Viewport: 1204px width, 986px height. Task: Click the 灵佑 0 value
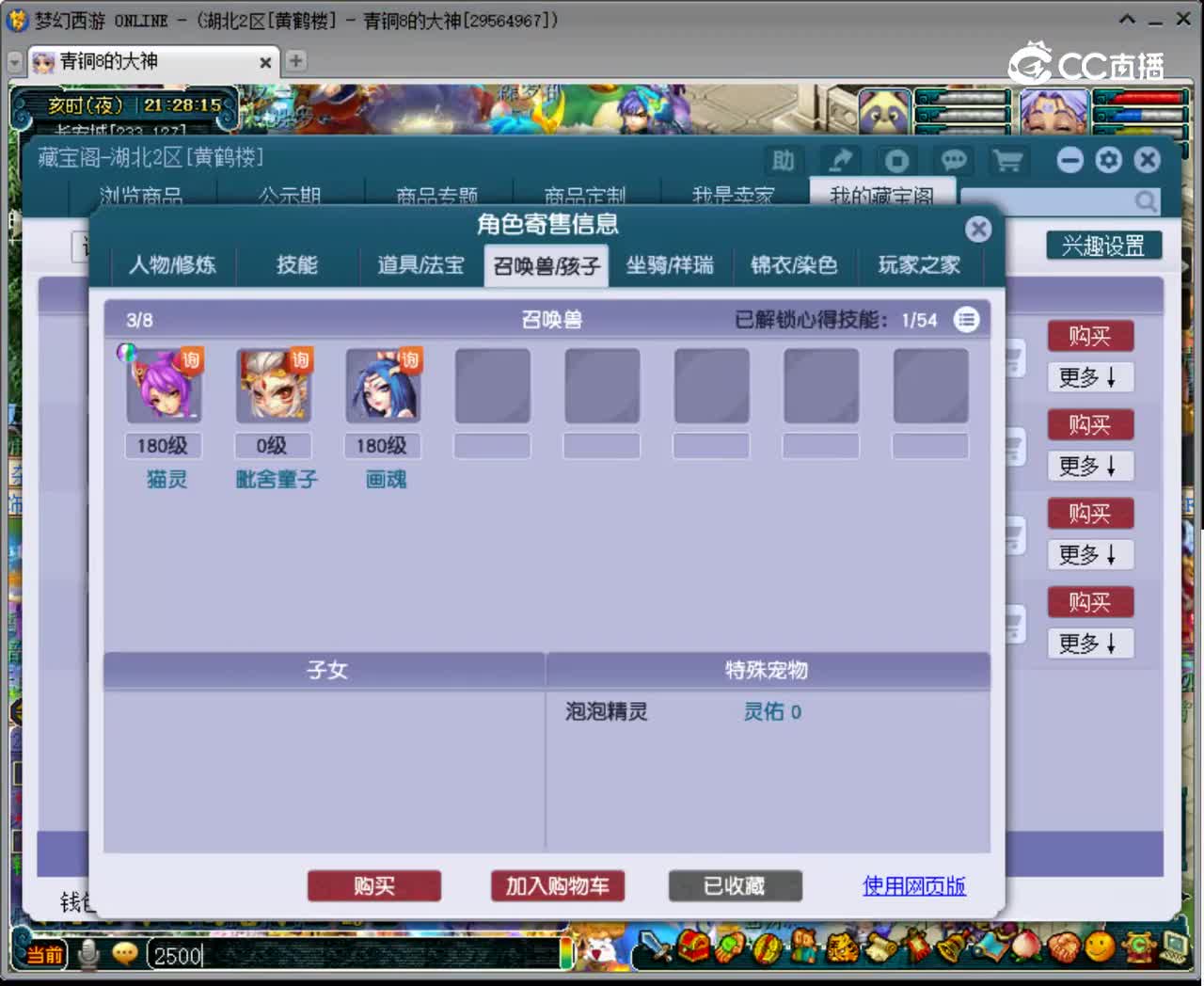pyautogui.click(x=772, y=712)
